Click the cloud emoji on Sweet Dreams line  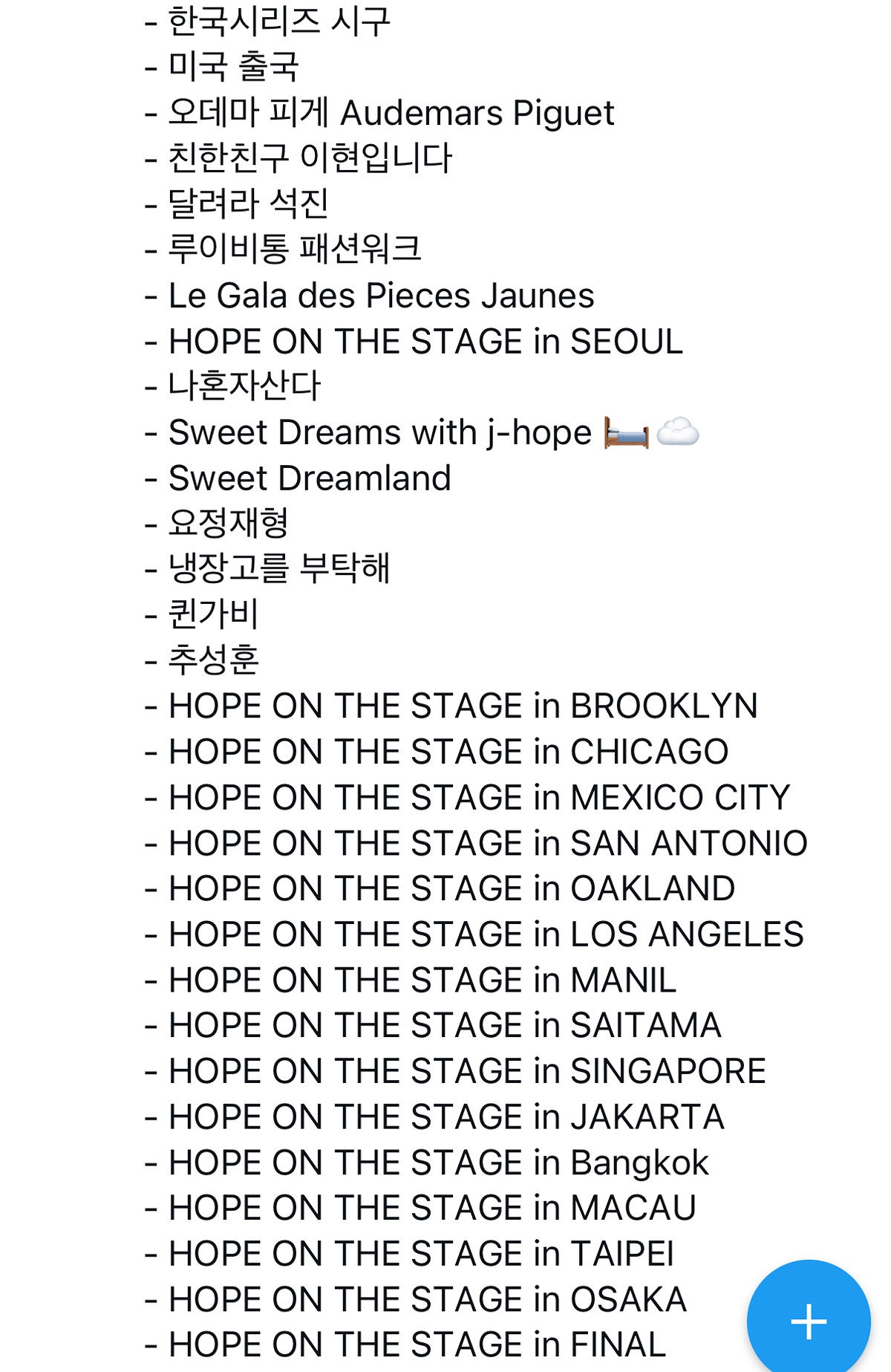tap(677, 432)
